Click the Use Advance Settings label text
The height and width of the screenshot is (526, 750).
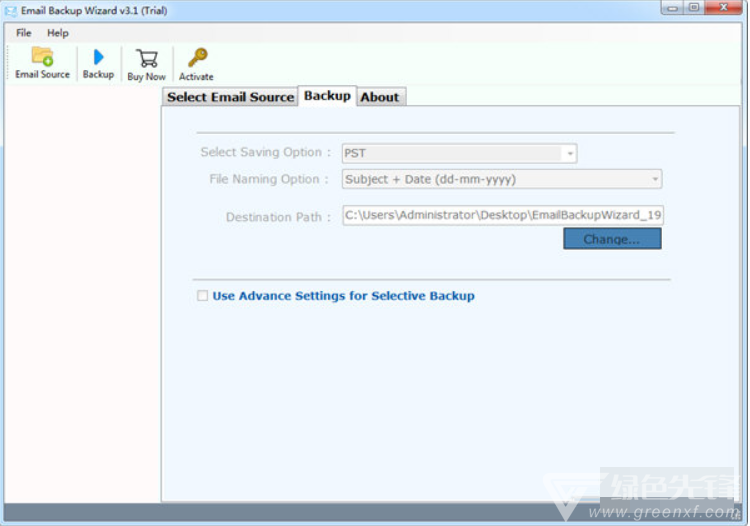click(x=343, y=296)
